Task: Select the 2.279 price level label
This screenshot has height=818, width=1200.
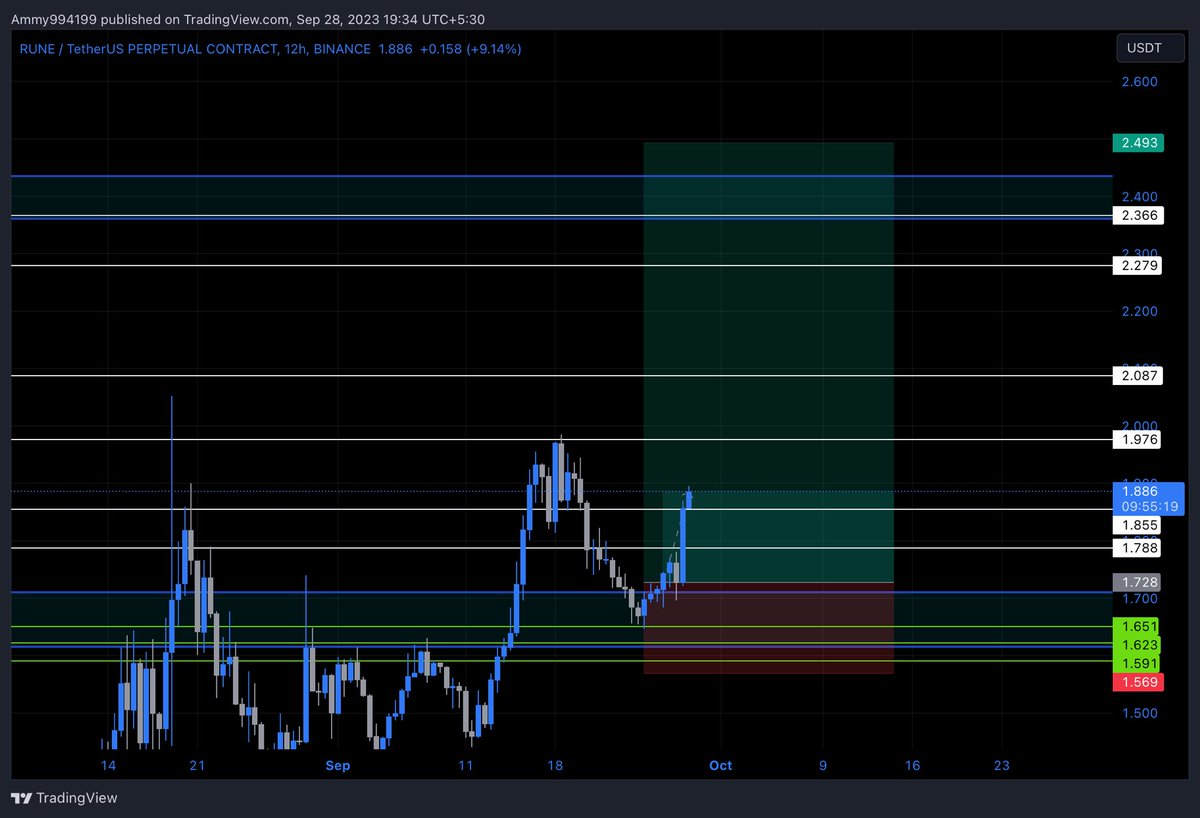Action: pyautogui.click(x=1139, y=265)
